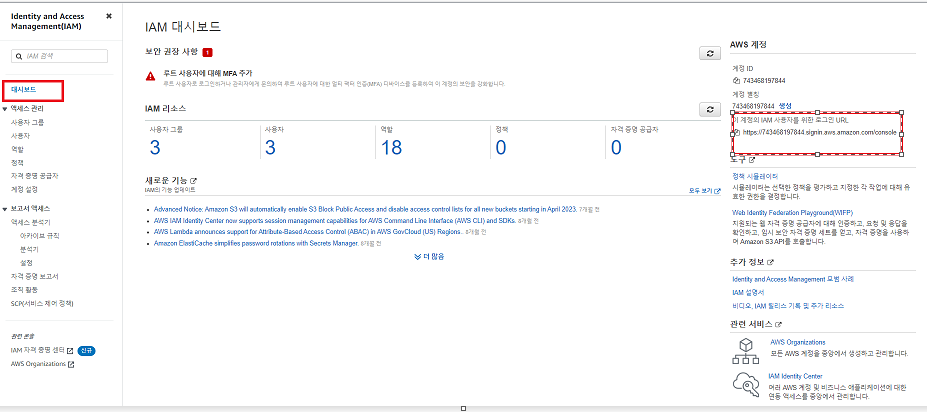927x412 pixels.
Task: Collapse the 보고서 액세스 section
Action: point(5,209)
